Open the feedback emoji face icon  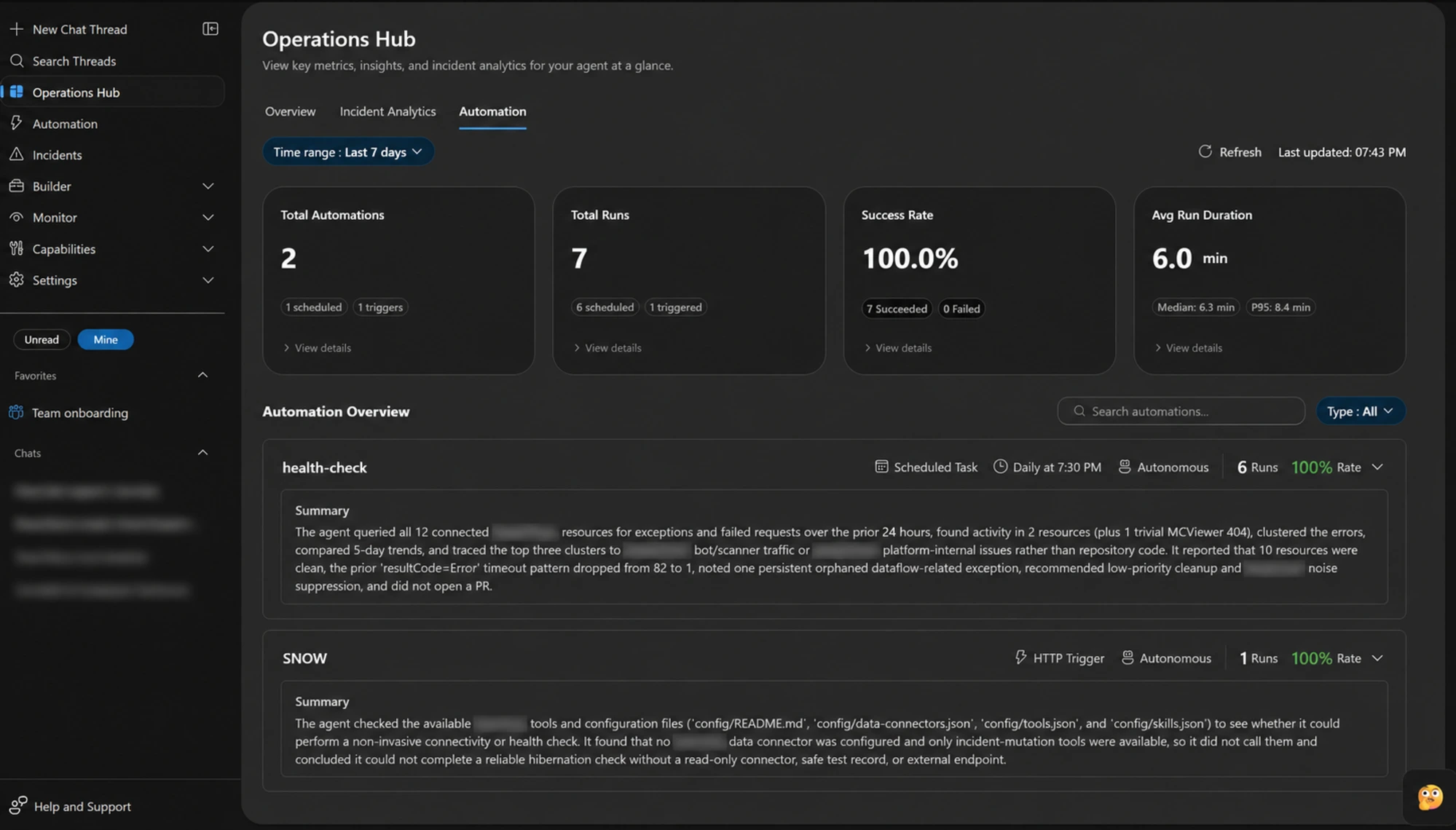point(1430,797)
